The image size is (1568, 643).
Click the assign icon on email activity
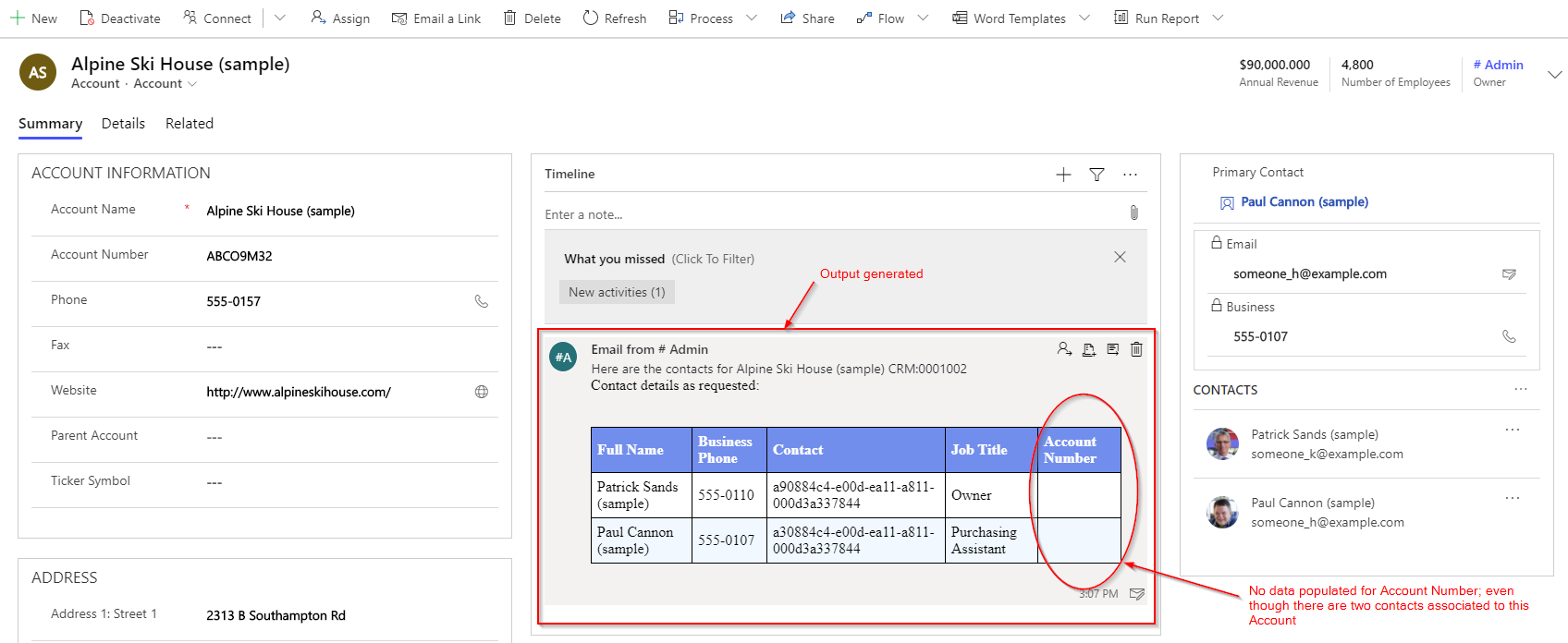[1064, 349]
